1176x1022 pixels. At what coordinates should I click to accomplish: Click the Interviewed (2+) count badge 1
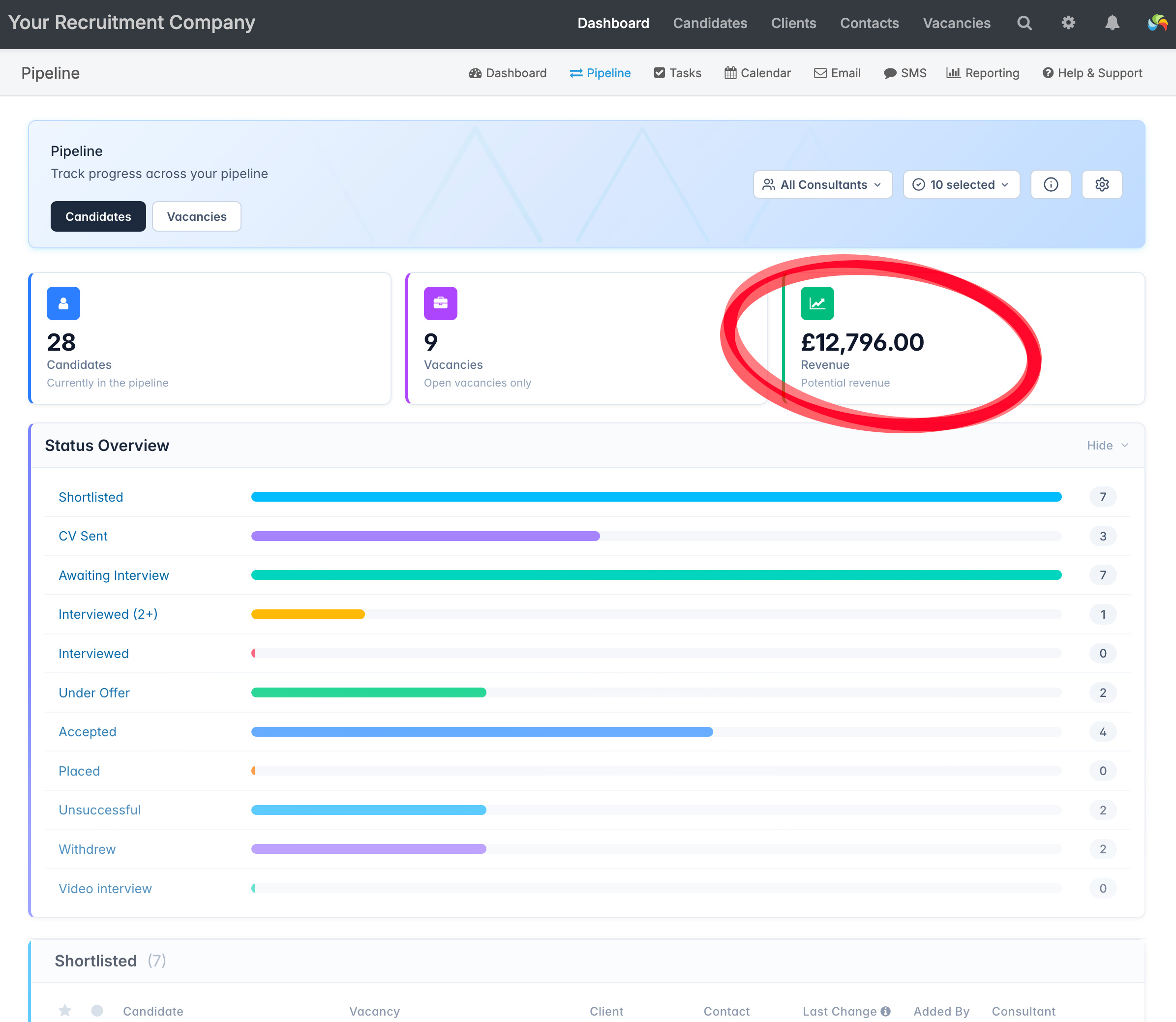click(x=1102, y=614)
